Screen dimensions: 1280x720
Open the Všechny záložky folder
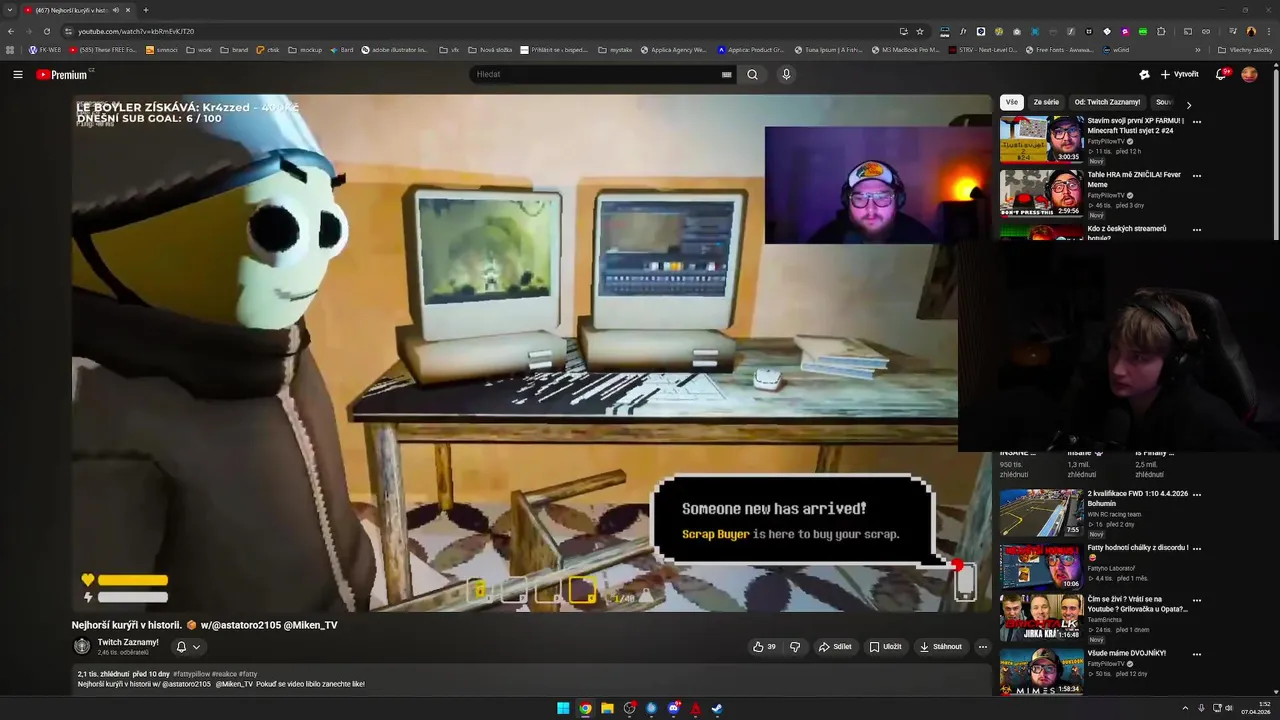click(x=1245, y=49)
